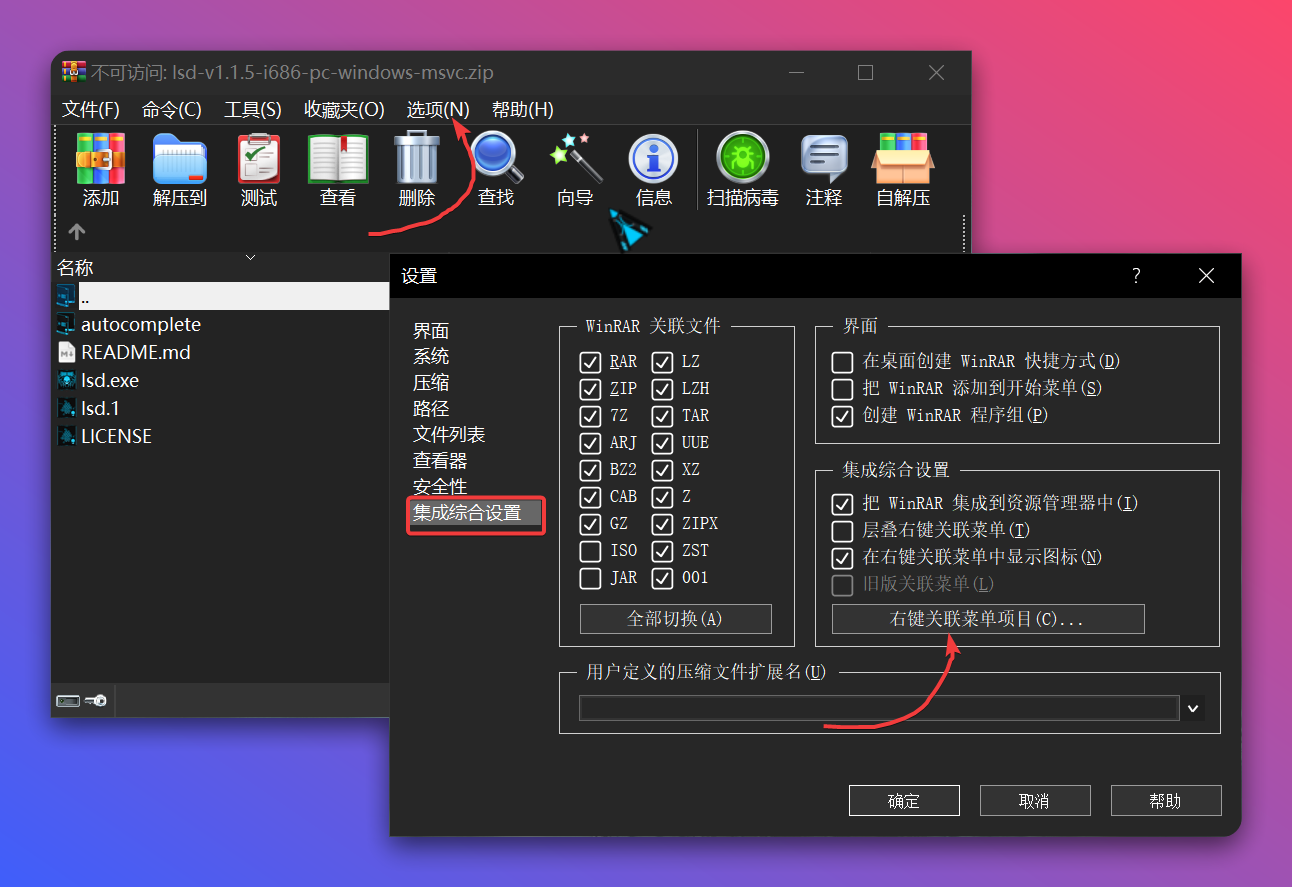
Task: Click the 名称 column header
Action: coord(76,268)
